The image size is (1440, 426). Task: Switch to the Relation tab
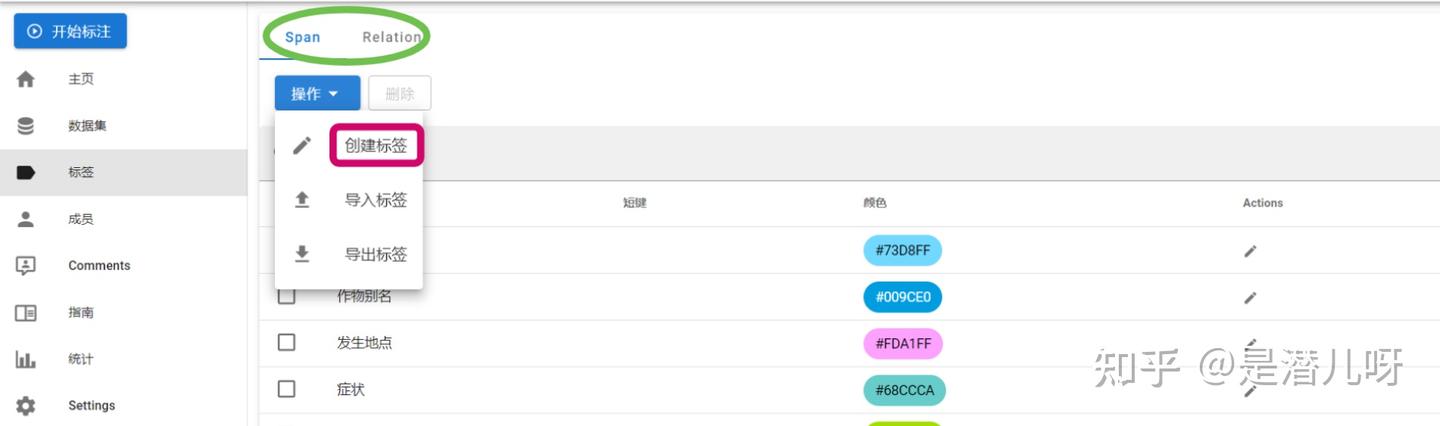(391, 37)
